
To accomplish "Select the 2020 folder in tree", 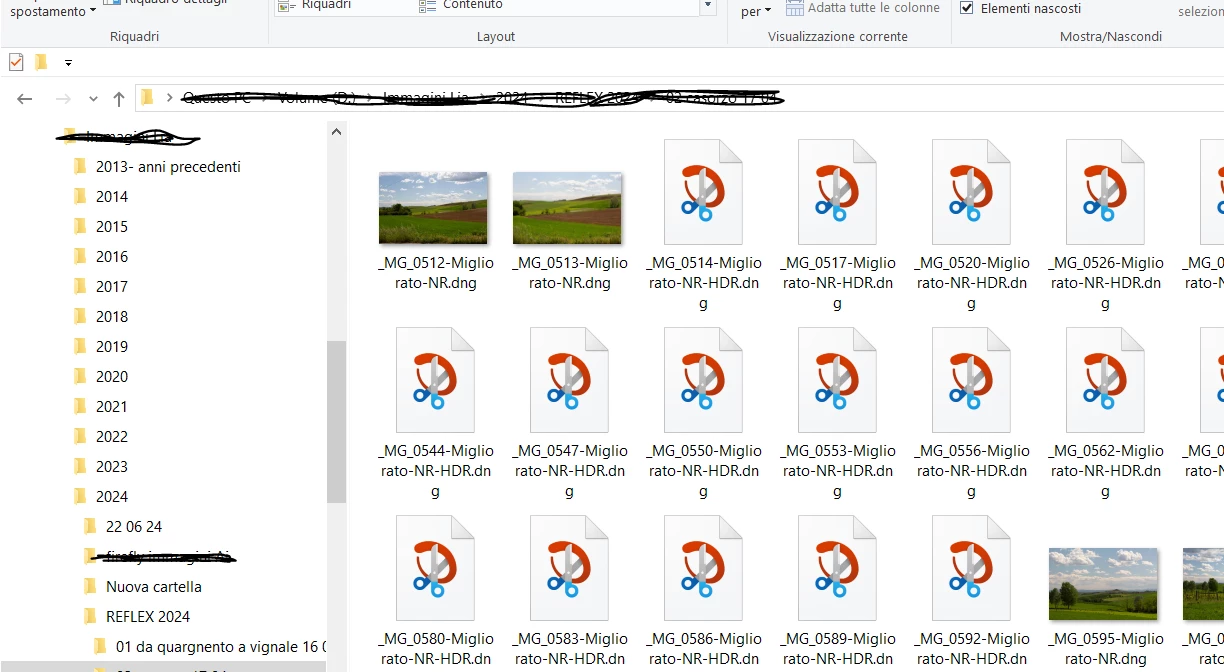I will point(112,377).
